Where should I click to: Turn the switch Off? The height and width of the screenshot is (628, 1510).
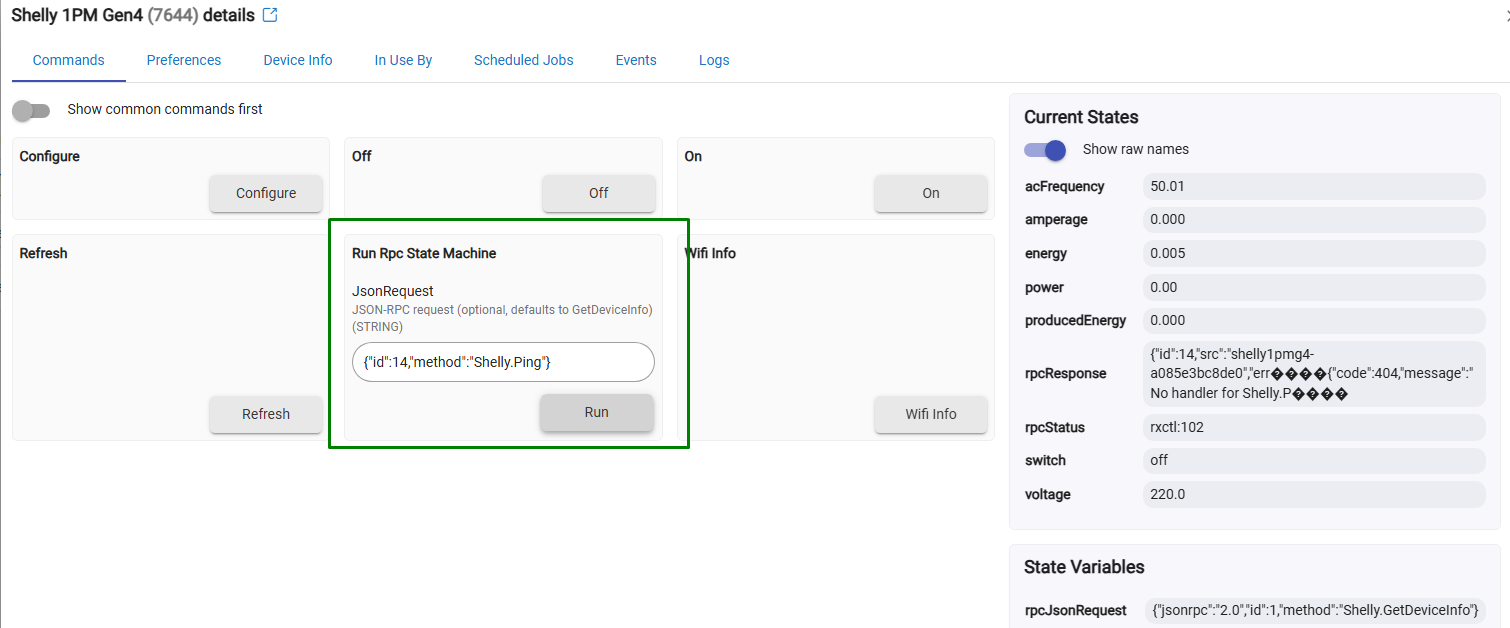[598, 193]
